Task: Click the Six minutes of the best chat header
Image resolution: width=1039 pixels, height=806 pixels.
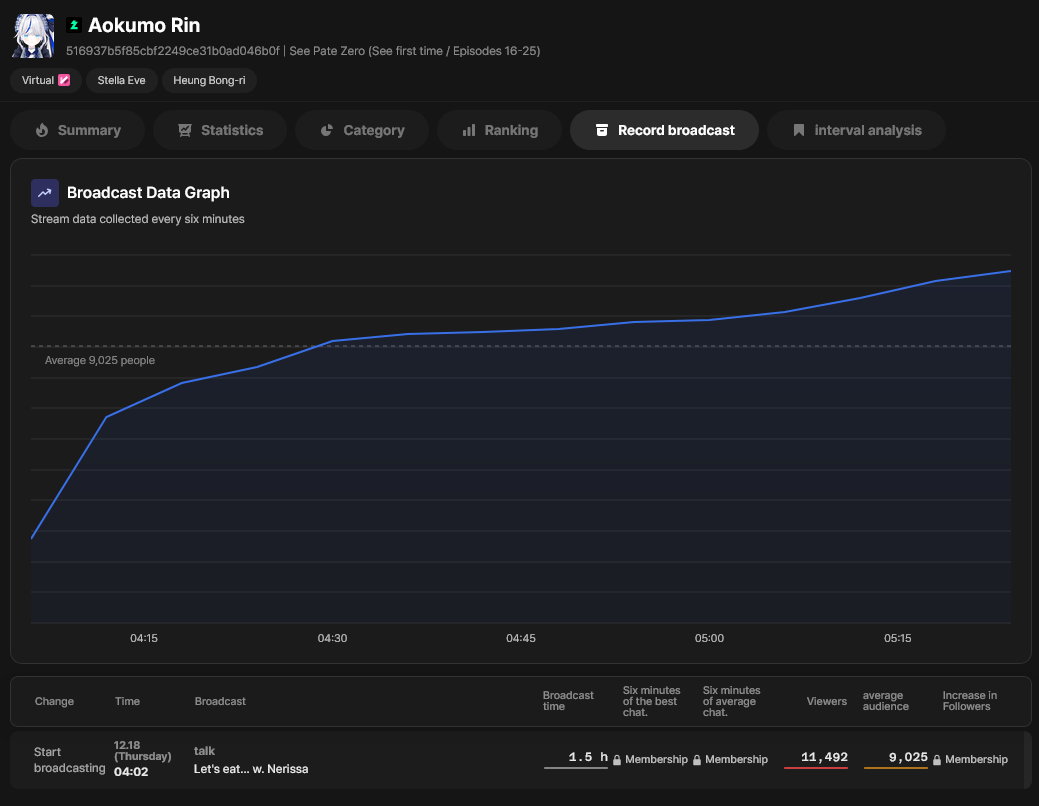Action: (x=651, y=701)
